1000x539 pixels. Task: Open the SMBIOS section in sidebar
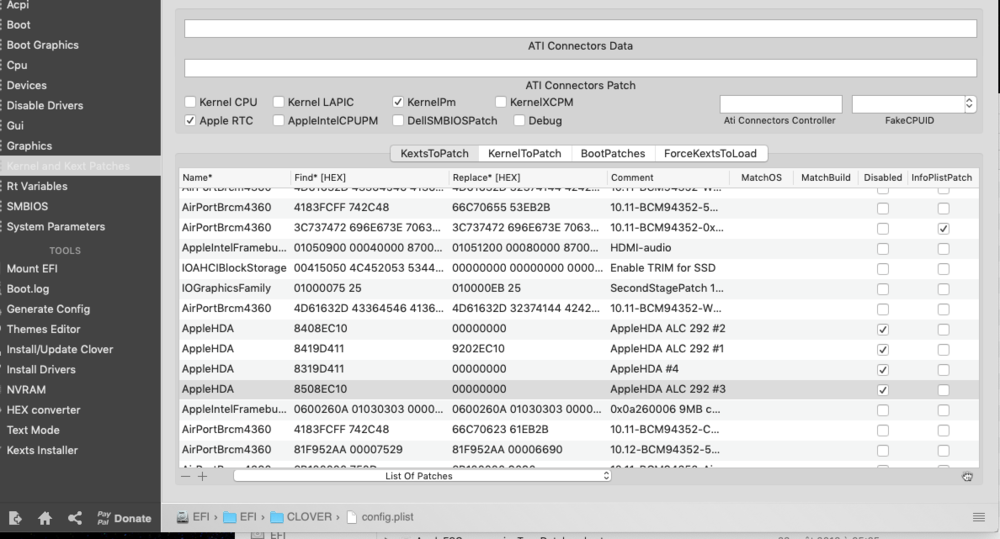click(x=27, y=206)
